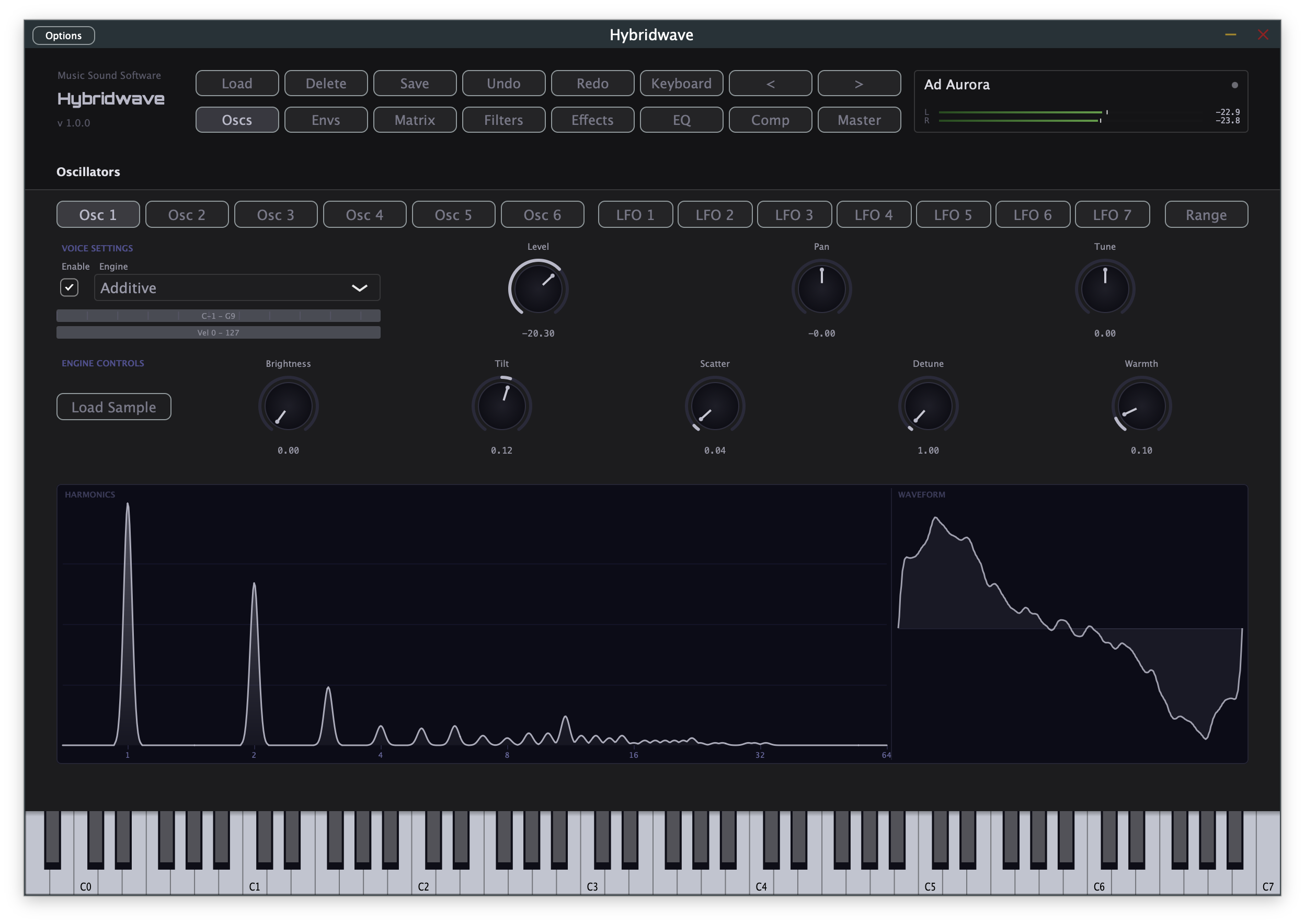Click the Vel 0 – 127 velocity range bar
The height and width of the screenshot is (924, 1305).
point(218,332)
